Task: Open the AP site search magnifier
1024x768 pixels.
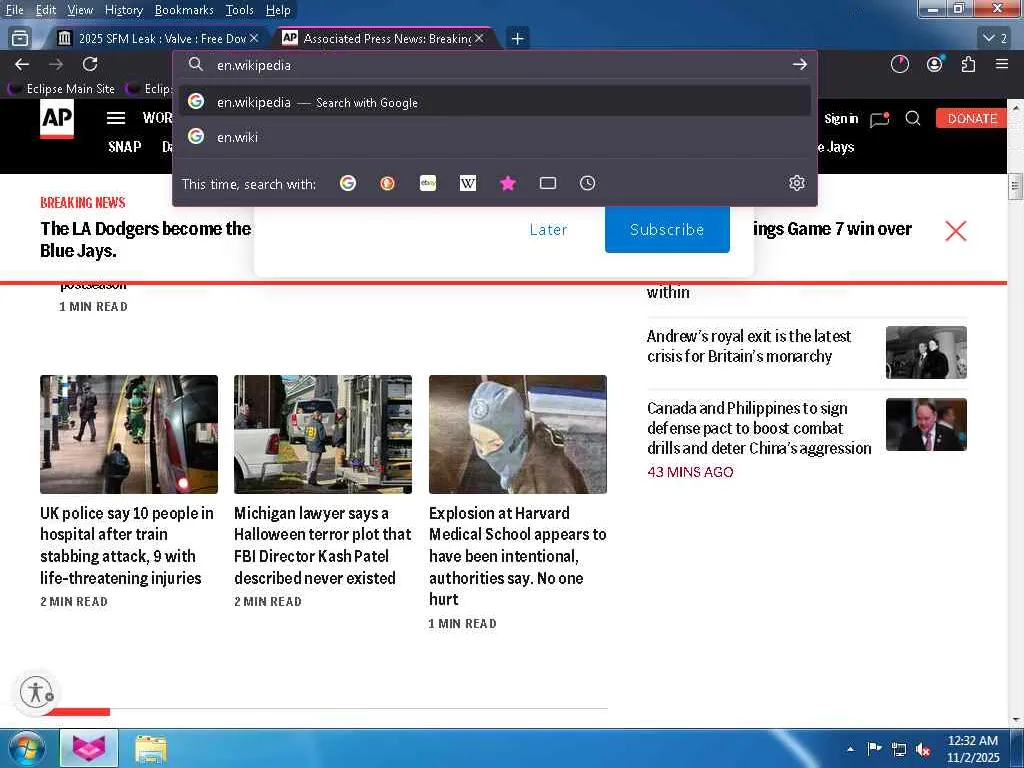Action: coord(913,118)
